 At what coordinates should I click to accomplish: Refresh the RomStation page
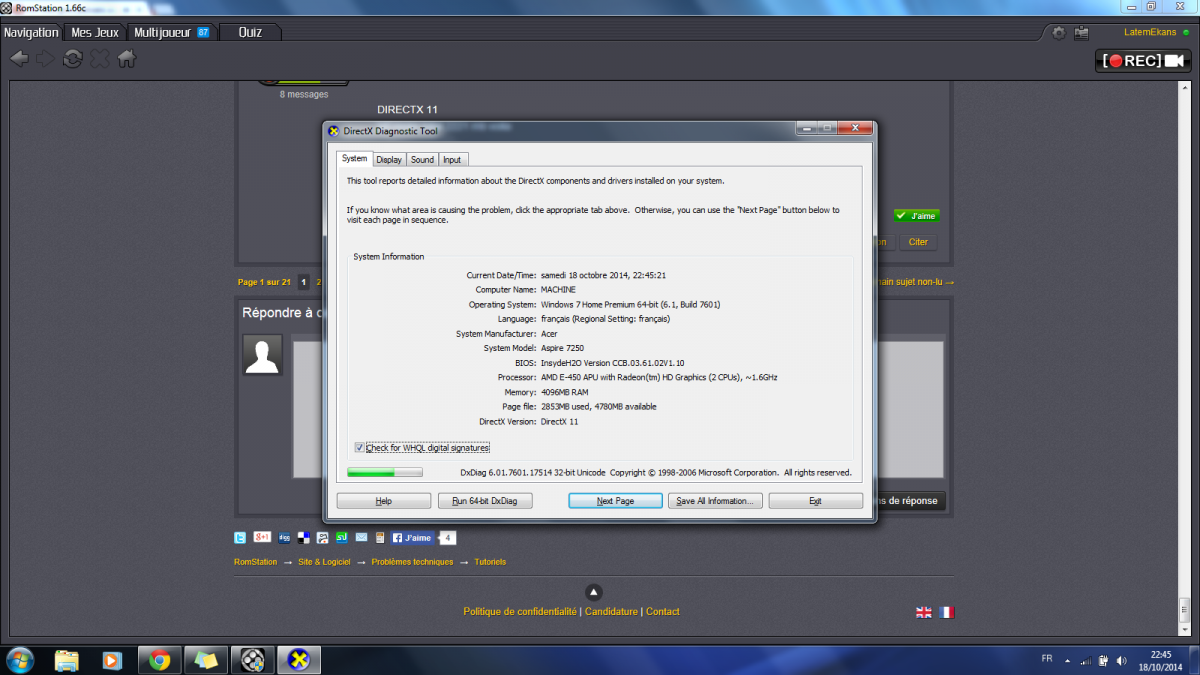pos(72,59)
